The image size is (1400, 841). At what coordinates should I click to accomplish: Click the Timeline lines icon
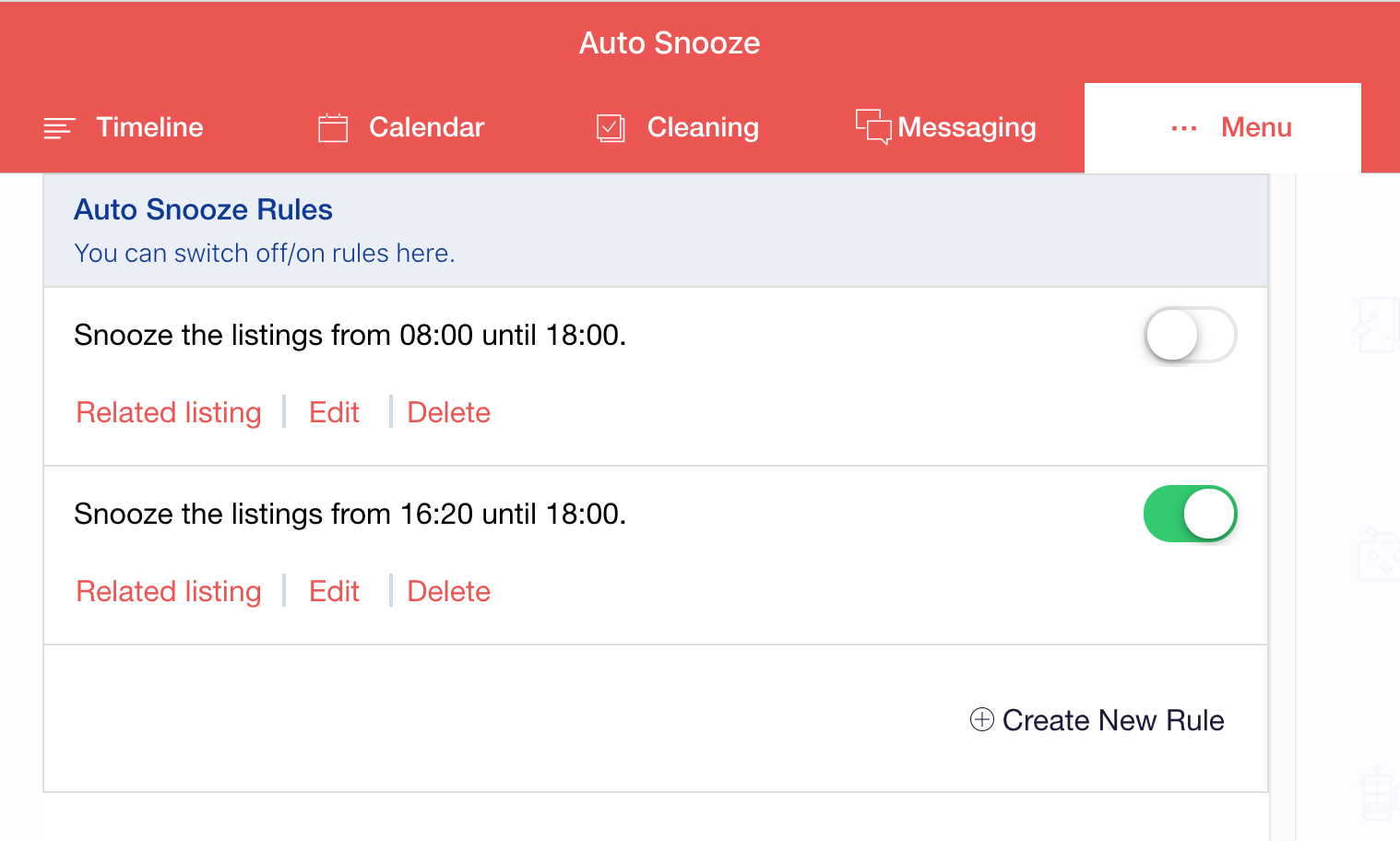tap(59, 128)
